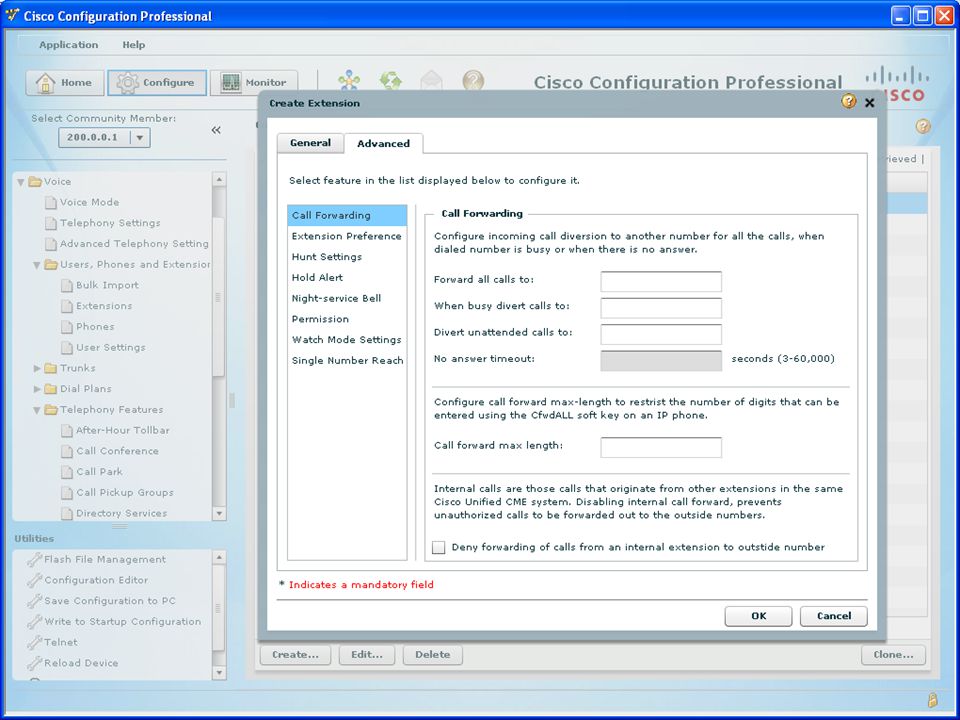Screen dimensions: 960x720
Task: Collapse left pane with double-chevron icon
Action: [x=216, y=130]
